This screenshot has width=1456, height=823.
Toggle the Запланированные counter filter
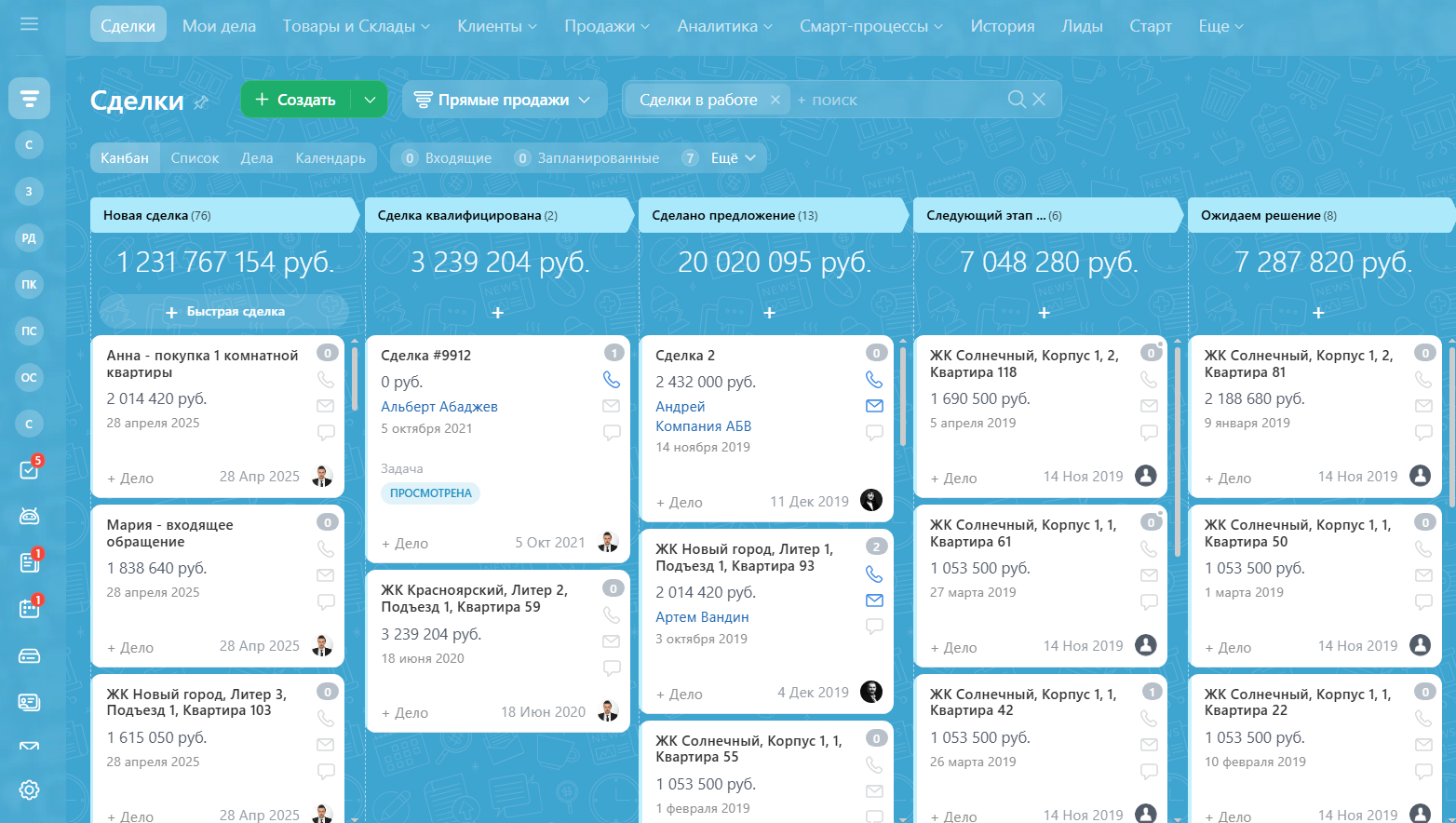[587, 158]
